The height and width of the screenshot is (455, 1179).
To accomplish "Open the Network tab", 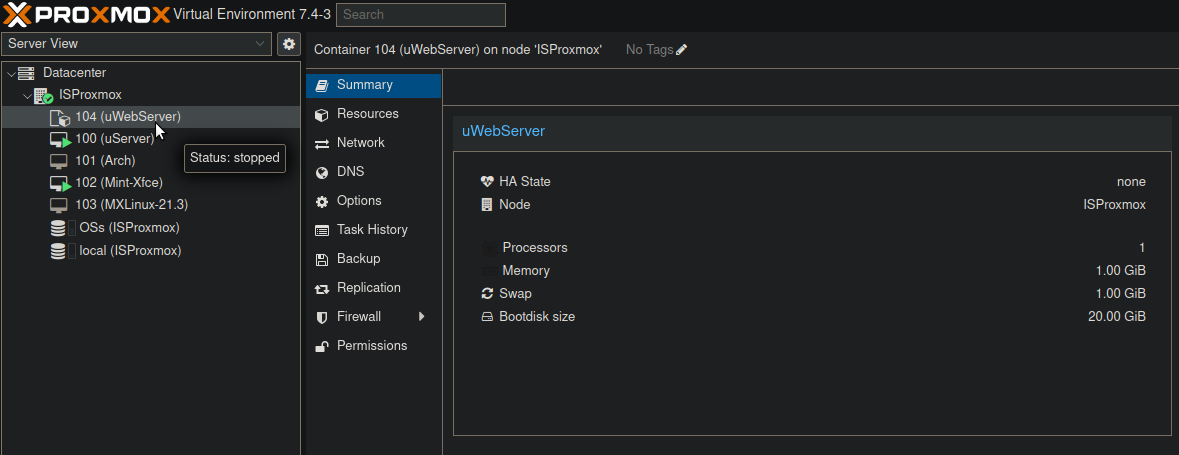I will [x=374, y=143].
